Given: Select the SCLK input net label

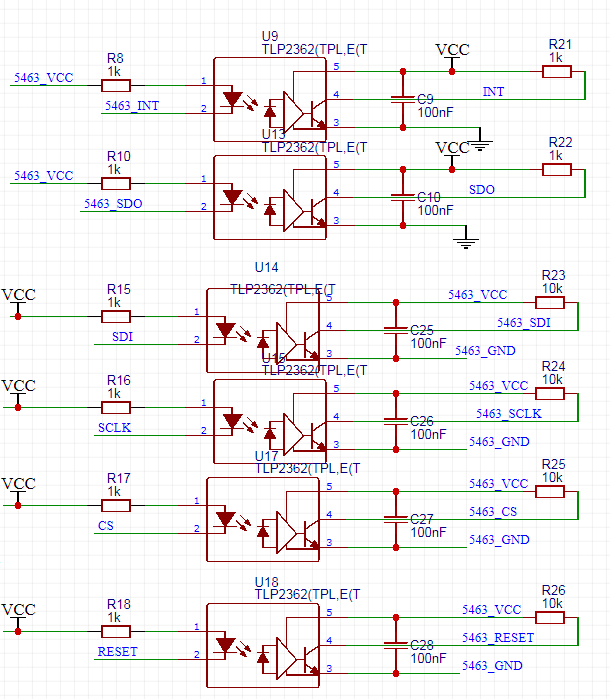Looking at the screenshot, I should (x=115, y=428).
